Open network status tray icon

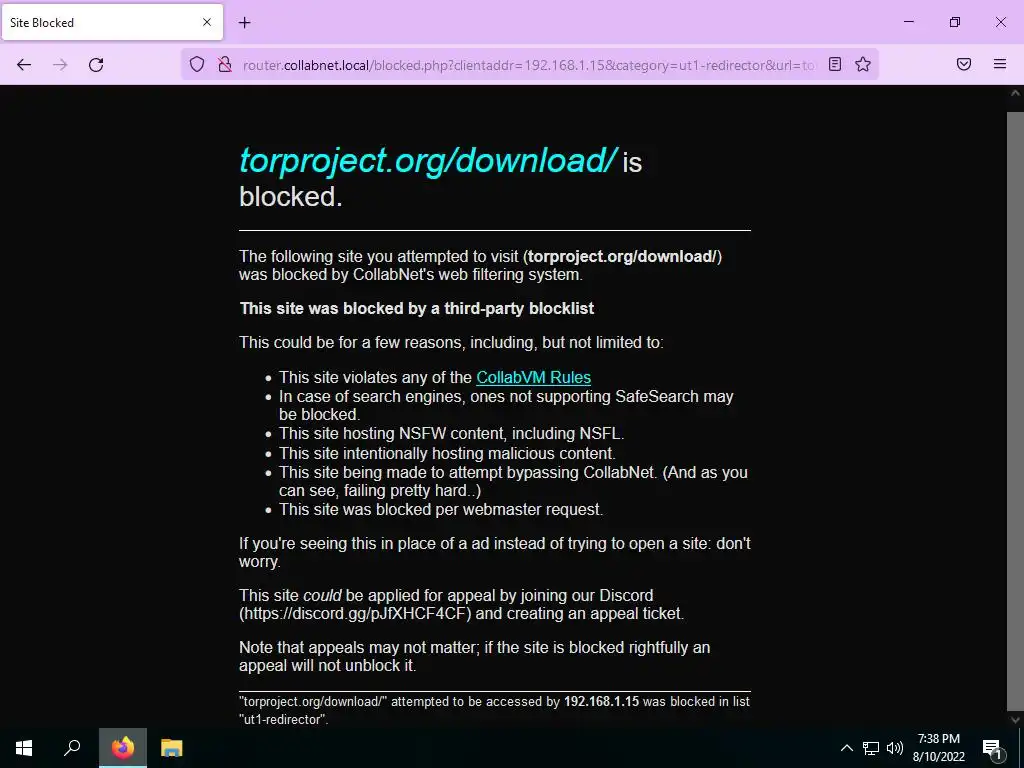click(x=871, y=748)
